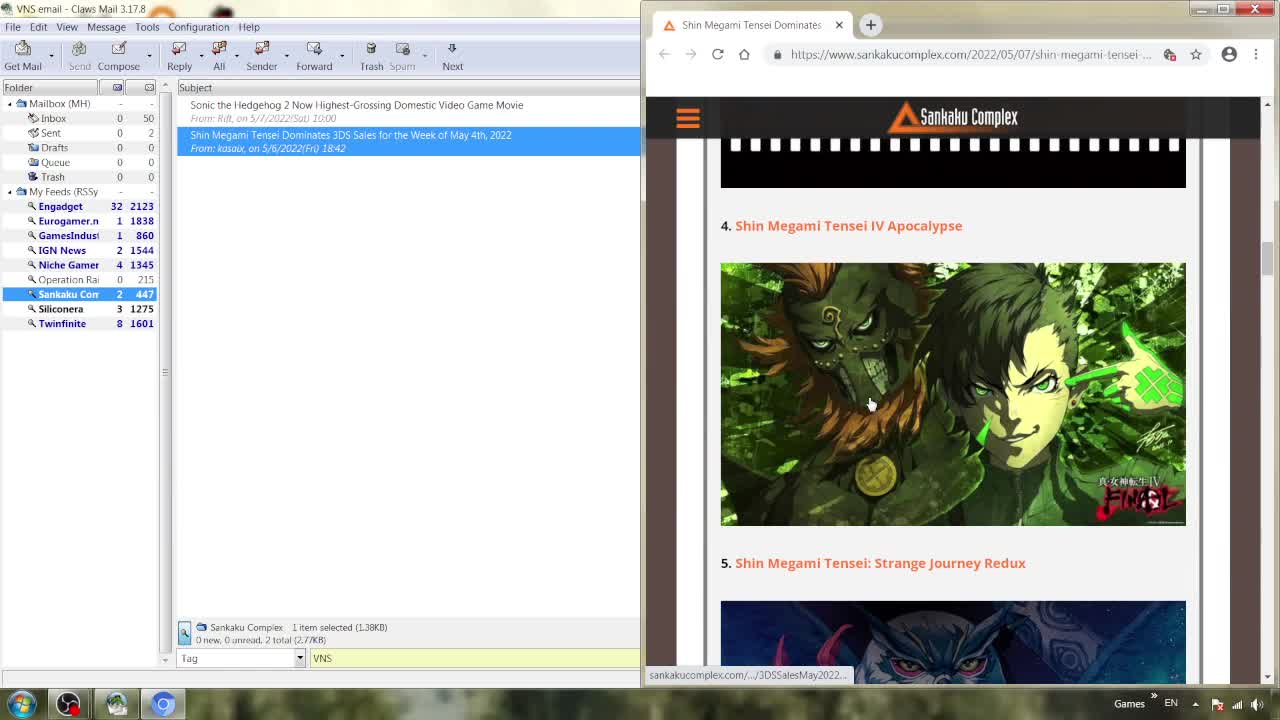Image resolution: width=1280 pixels, height=720 pixels.
Task: Open a new browser tab
Action: point(870,25)
